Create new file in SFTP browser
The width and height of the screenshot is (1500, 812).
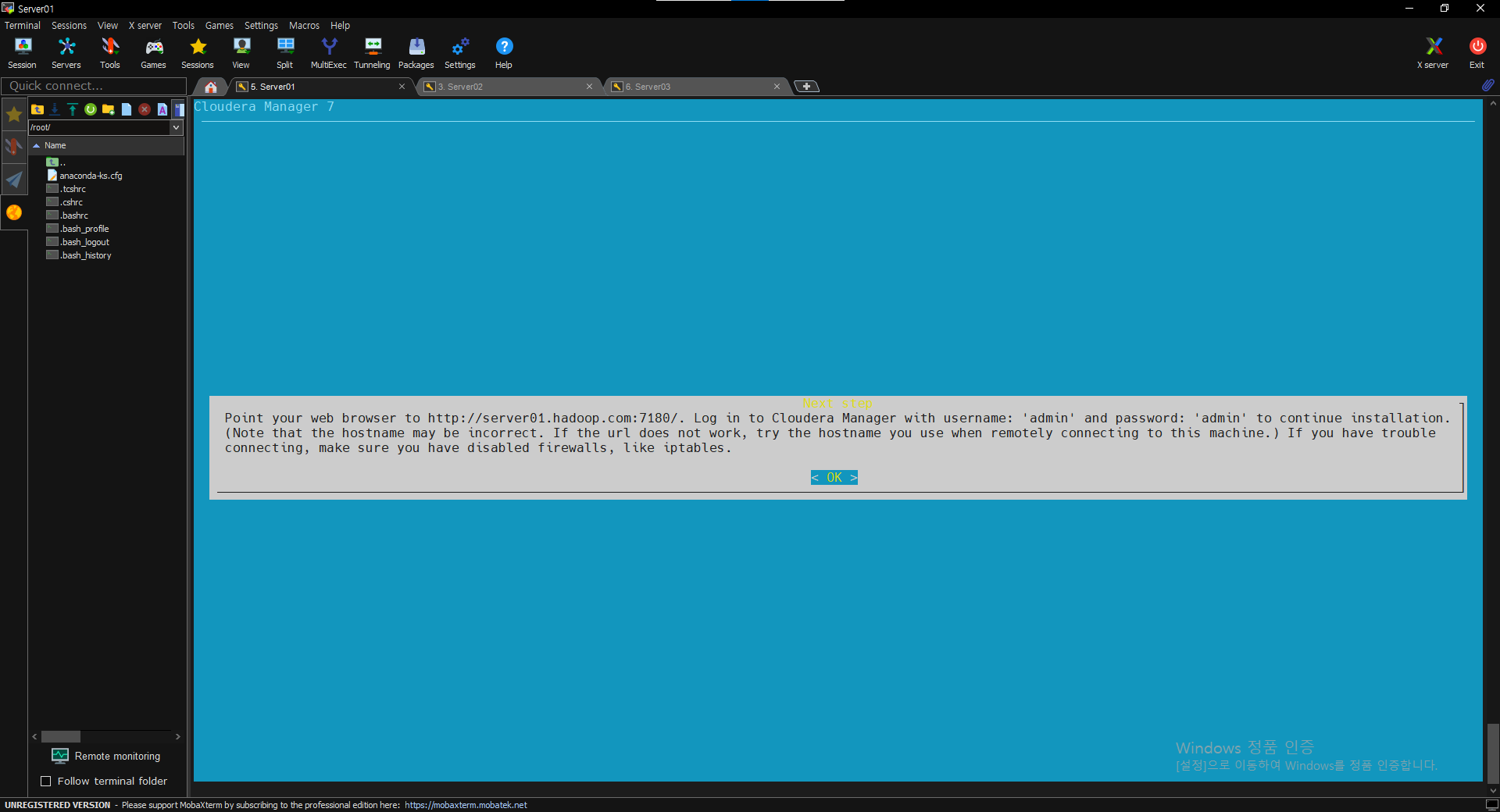127,109
